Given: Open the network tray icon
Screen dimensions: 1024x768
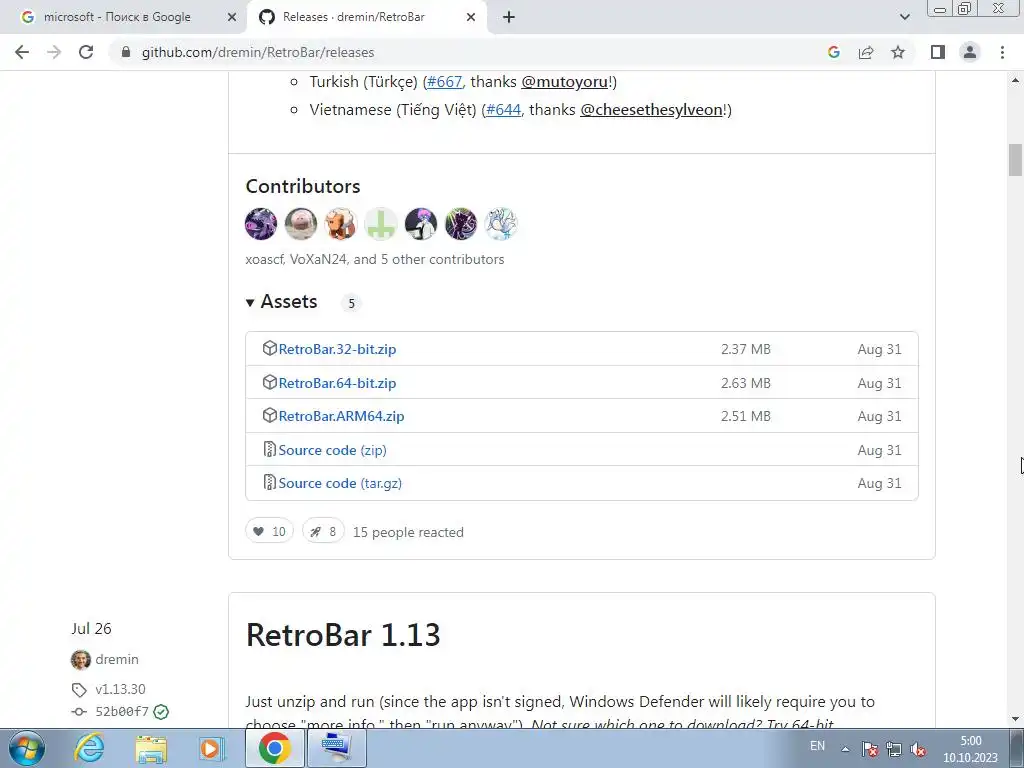Looking at the screenshot, I should coord(893,749).
